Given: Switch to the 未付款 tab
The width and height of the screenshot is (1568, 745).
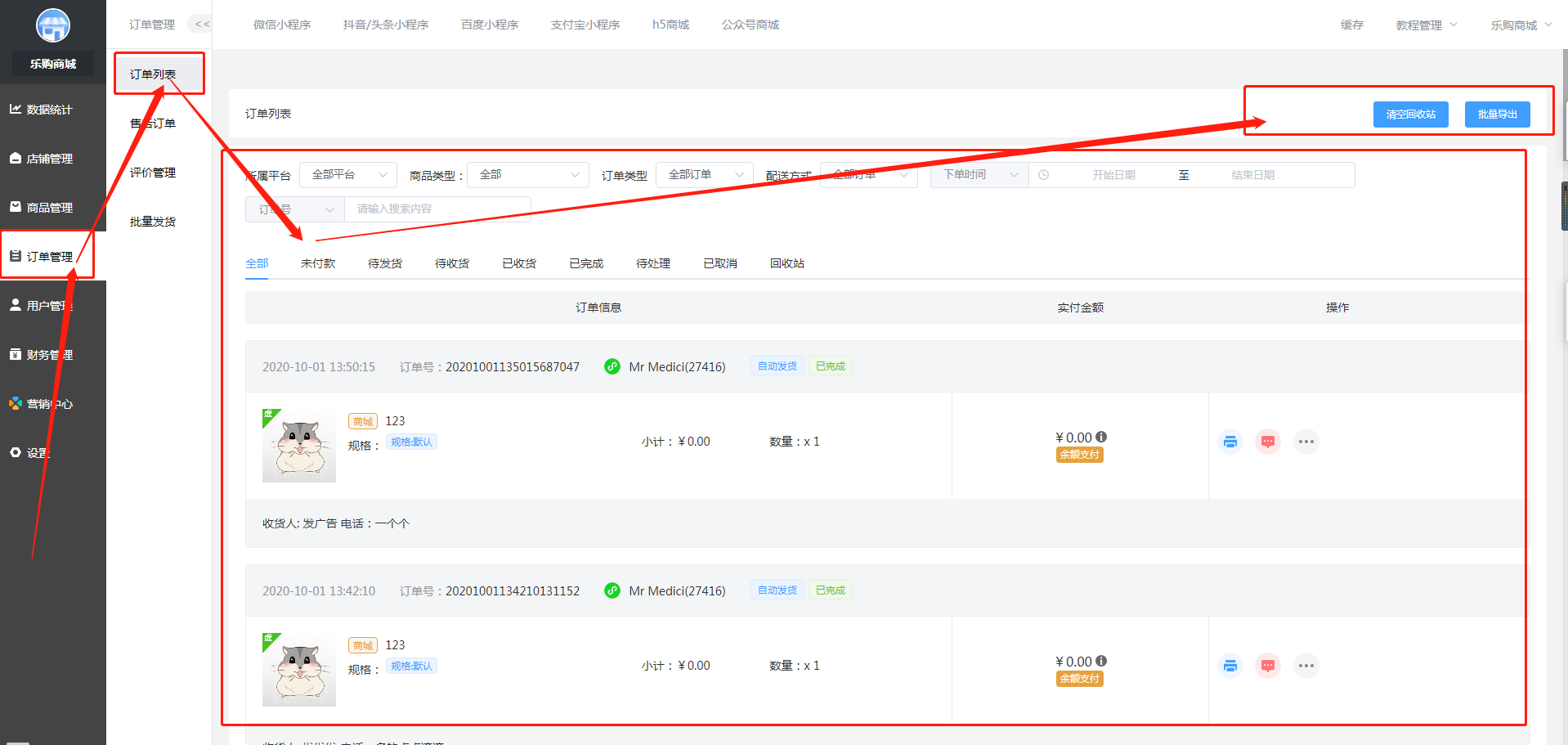Looking at the screenshot, I should (318, 263).
